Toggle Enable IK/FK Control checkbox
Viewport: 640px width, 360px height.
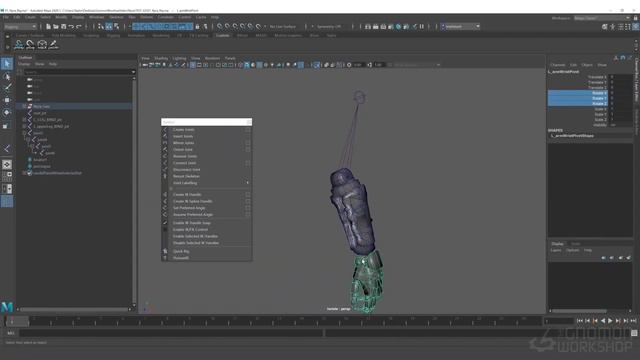(x=165, y=229)
